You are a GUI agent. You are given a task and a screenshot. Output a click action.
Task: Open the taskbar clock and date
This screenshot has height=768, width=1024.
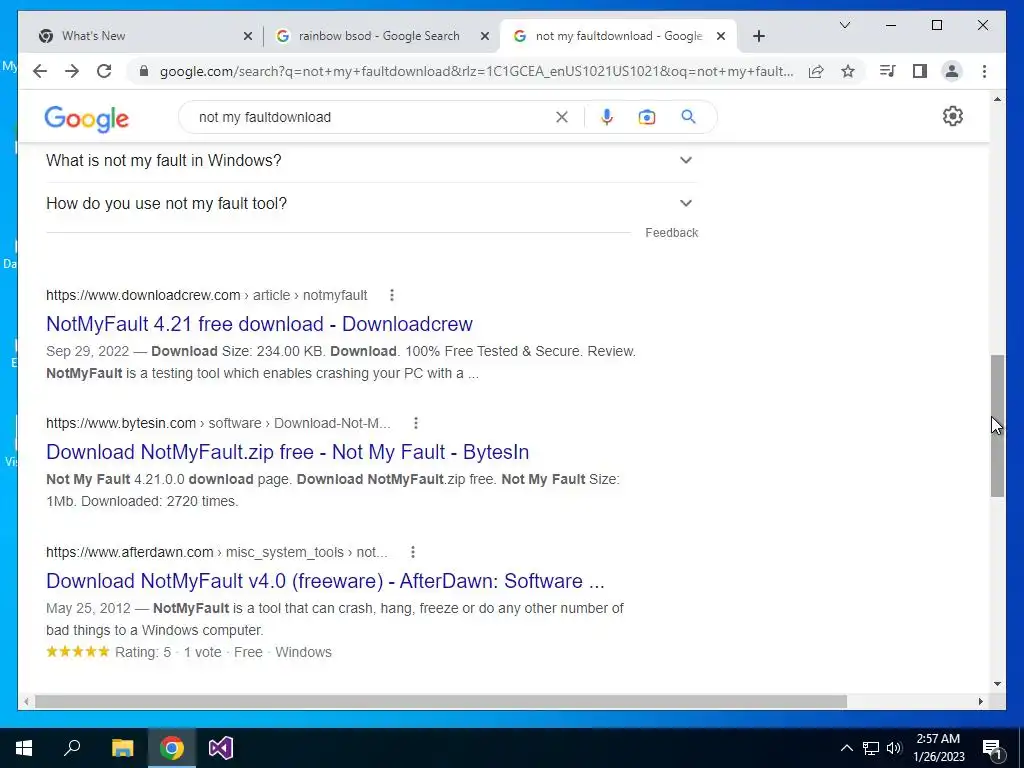coord(938,748)
